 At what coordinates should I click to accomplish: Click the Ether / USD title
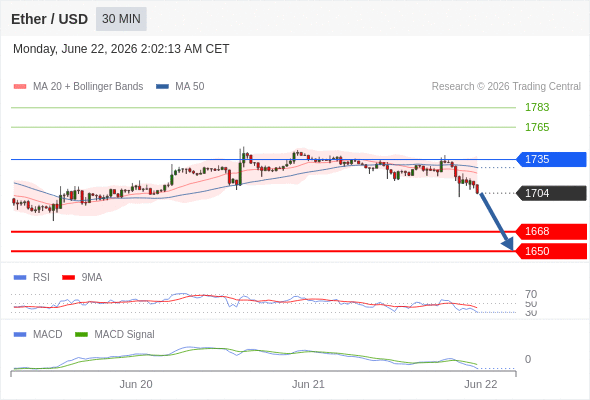click(x=49, y=19)
